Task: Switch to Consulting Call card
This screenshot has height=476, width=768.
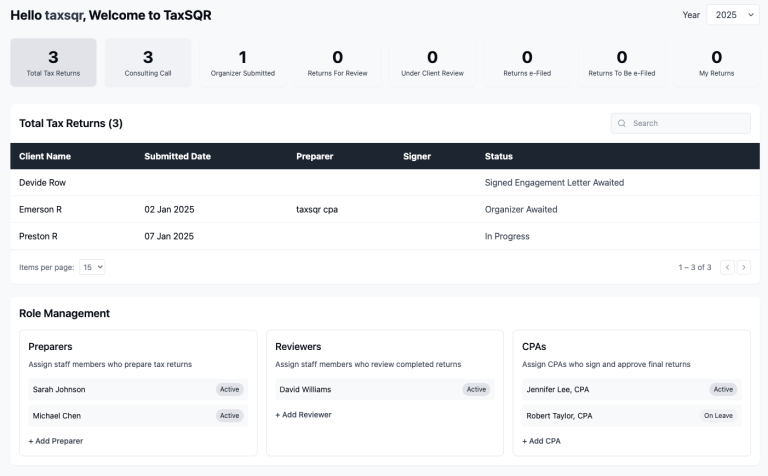Action: point(148,62)
